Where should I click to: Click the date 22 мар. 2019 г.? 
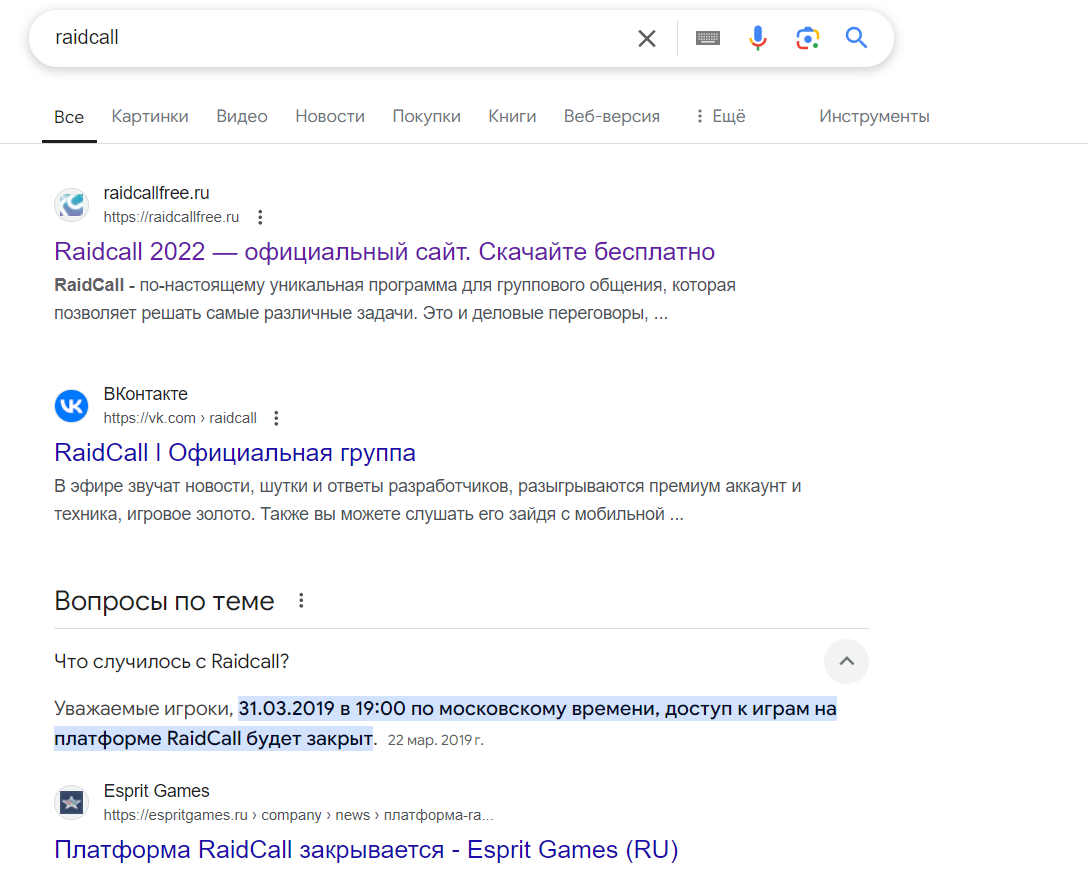pos(435,741)
